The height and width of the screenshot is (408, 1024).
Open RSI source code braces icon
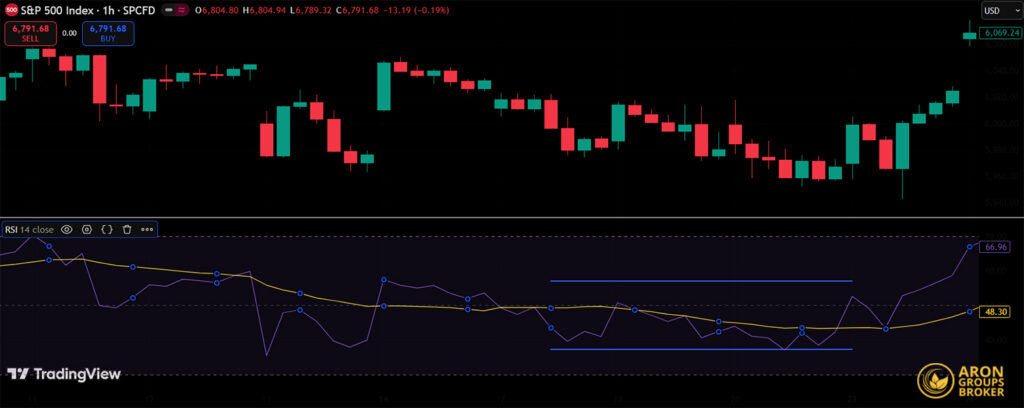[x=107, y=229]
